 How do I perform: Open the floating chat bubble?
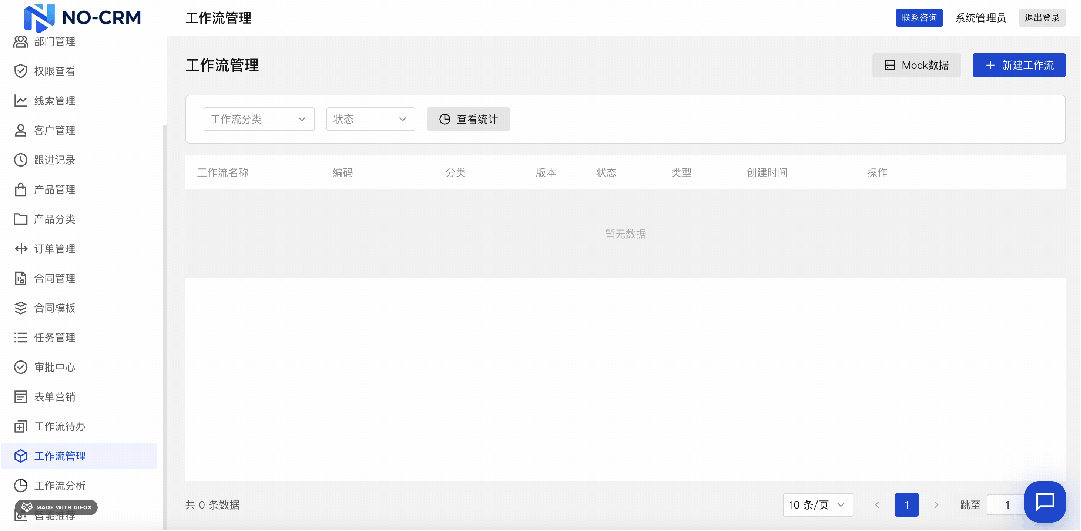(x=1044, y=501)
